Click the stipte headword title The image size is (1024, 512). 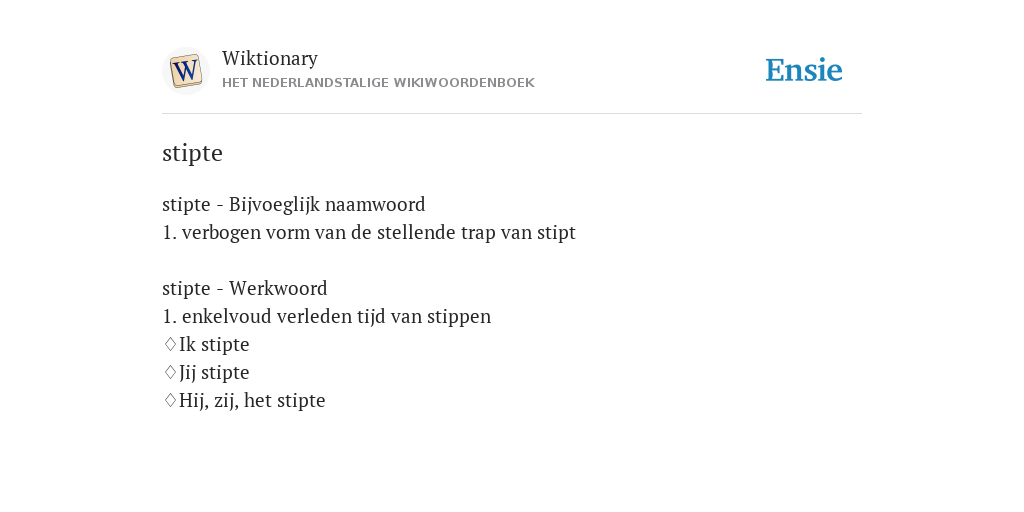[192, 153]
